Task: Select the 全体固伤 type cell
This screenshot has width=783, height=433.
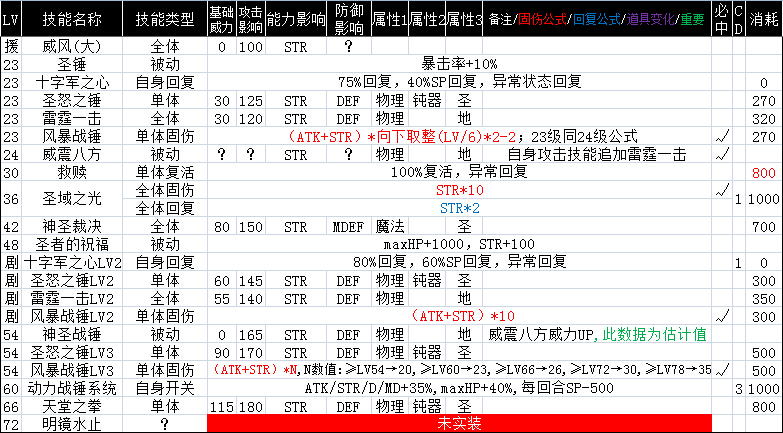Action: tap(165, 190)
